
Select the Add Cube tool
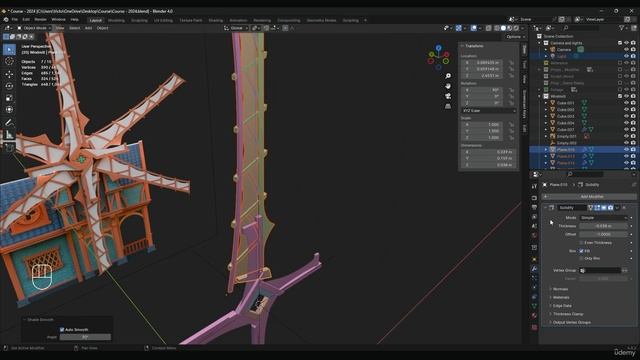[x=9, y=147]
